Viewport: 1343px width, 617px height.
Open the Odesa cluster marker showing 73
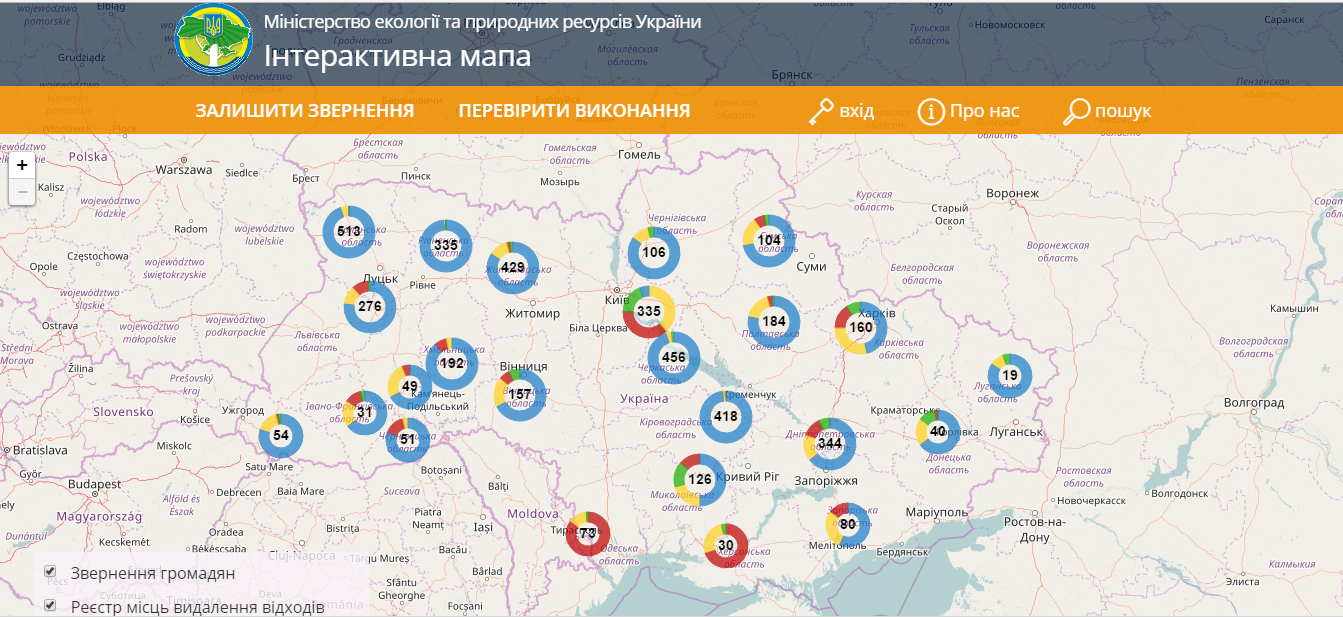[x=588, y=533]
